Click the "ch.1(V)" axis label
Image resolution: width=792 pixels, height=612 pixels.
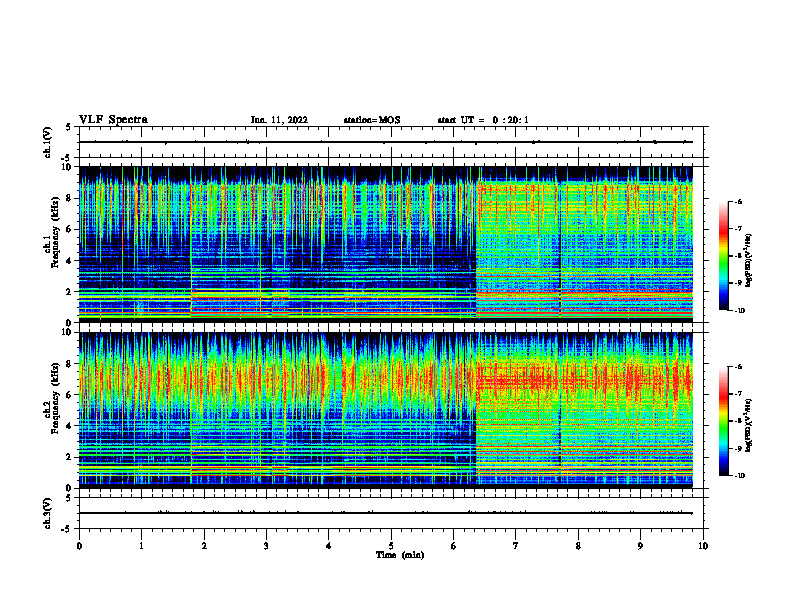(48, 142)
